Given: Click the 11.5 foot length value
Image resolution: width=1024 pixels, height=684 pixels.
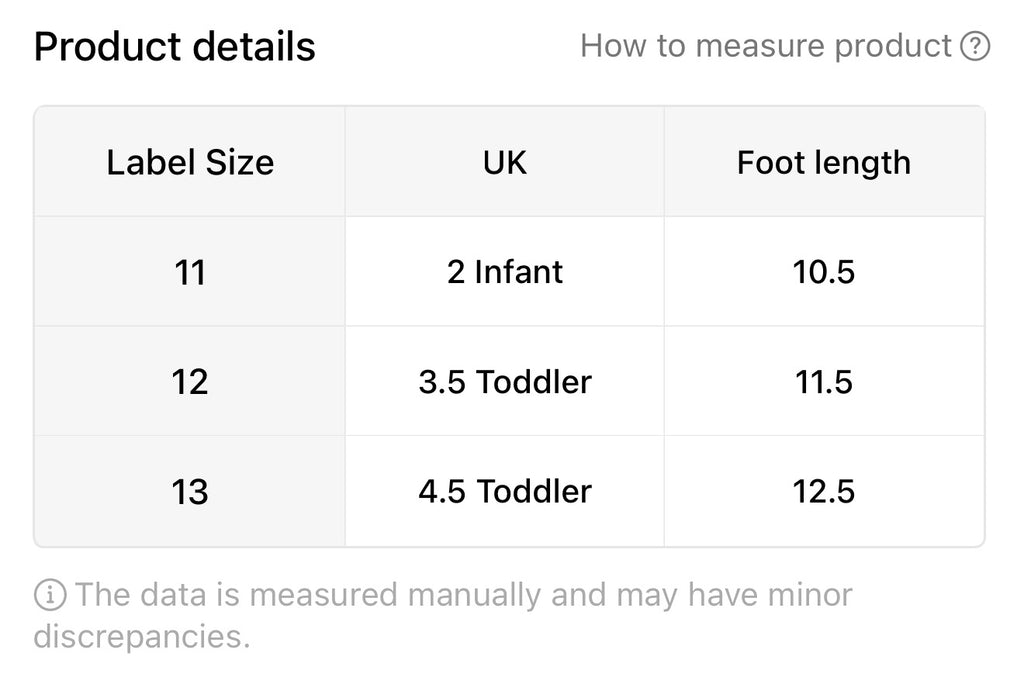Looking at the screenshot, I should tap(824, 381).
